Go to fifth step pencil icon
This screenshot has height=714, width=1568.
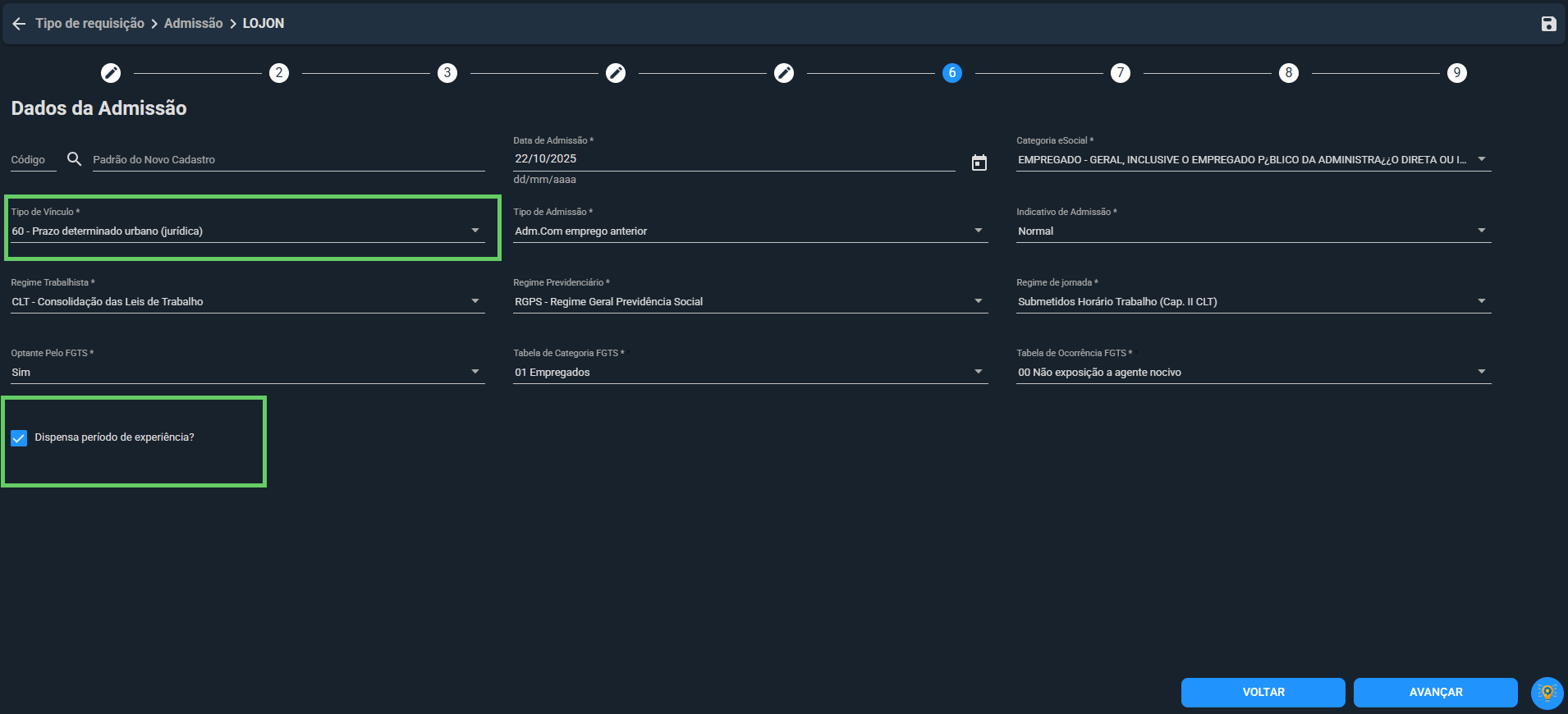(784, 73)
